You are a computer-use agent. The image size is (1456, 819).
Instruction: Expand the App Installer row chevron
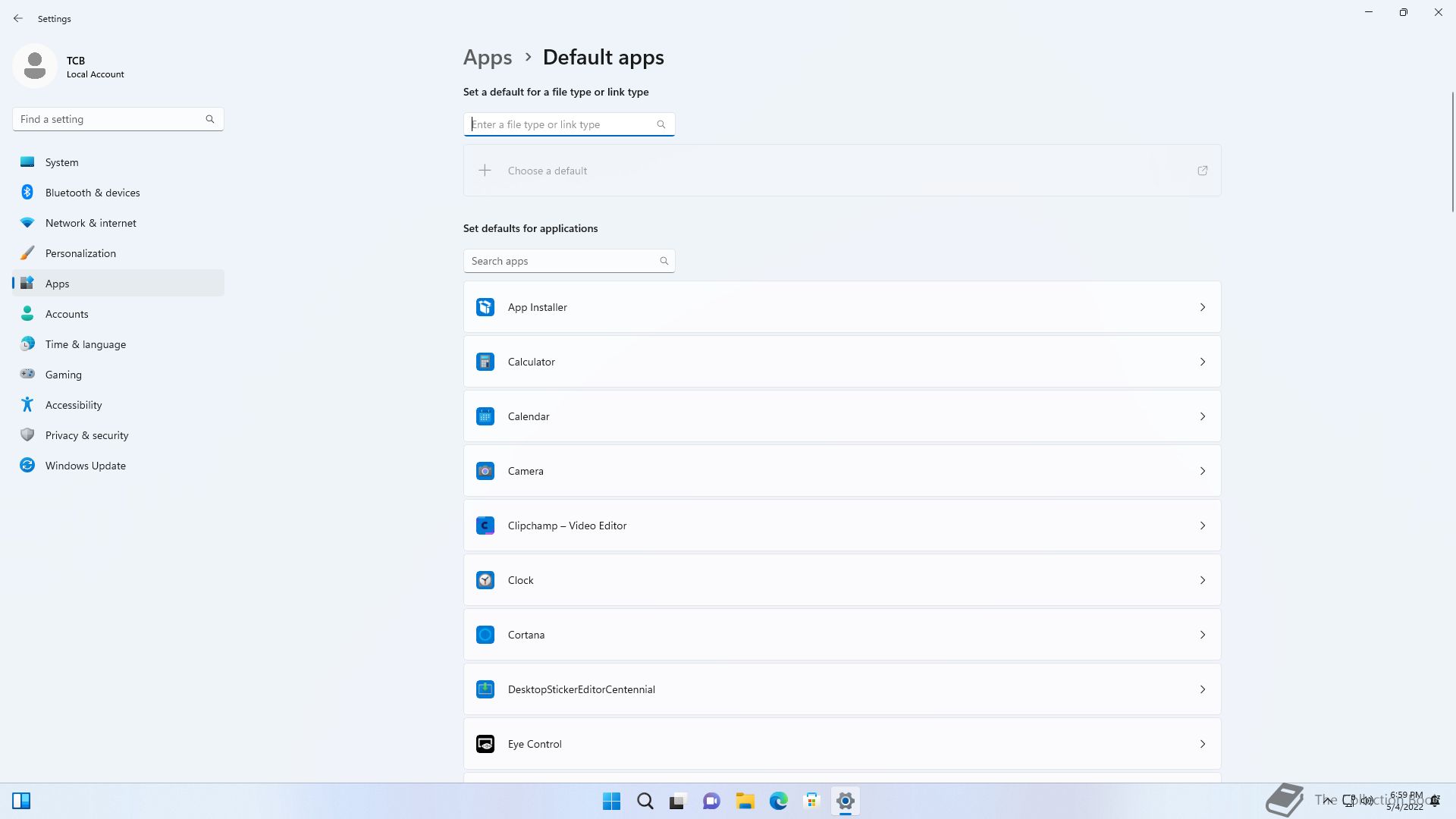click(1203, 307)
